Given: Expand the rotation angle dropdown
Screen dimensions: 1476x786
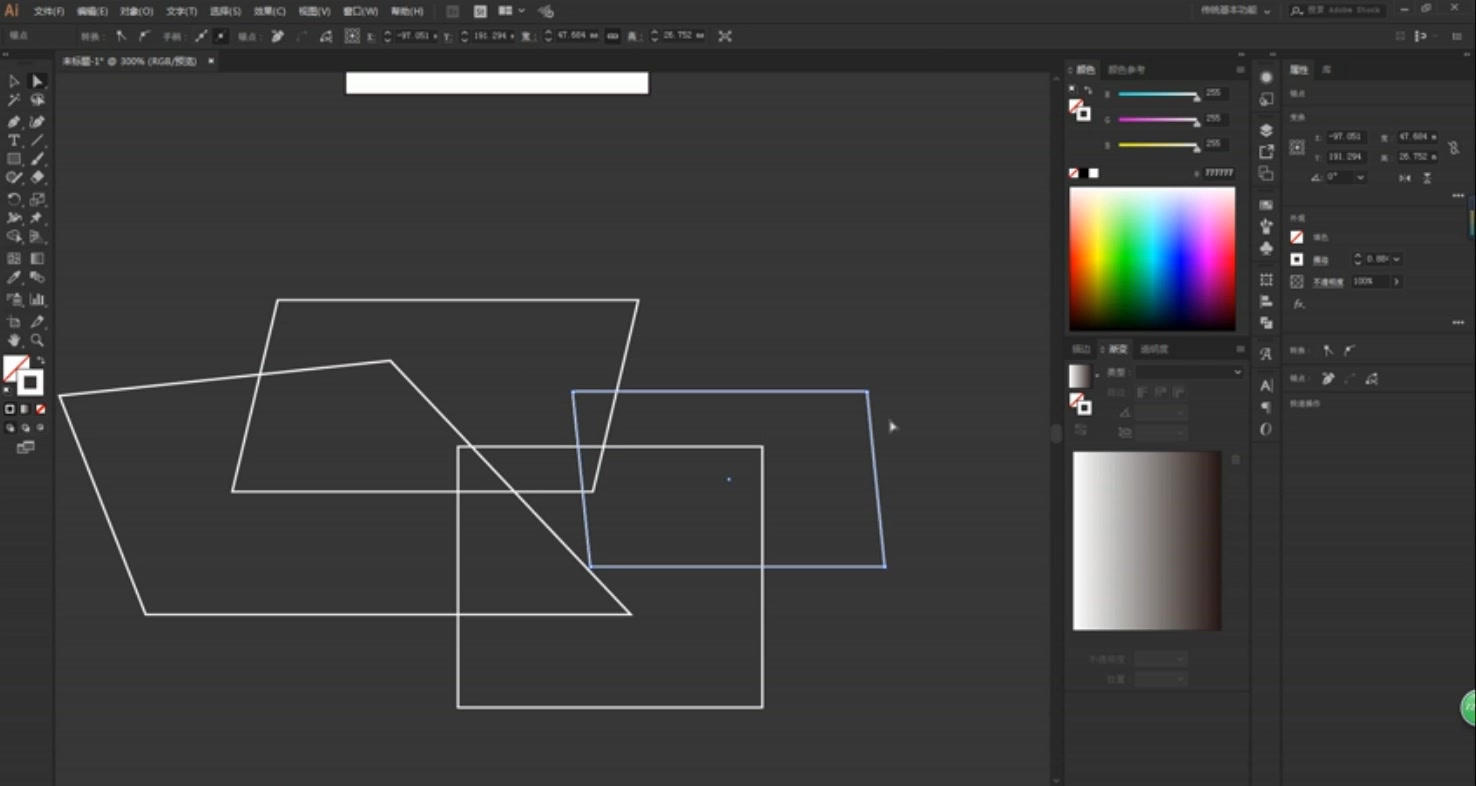Looking at the screenshot, I should (1360, 177).
